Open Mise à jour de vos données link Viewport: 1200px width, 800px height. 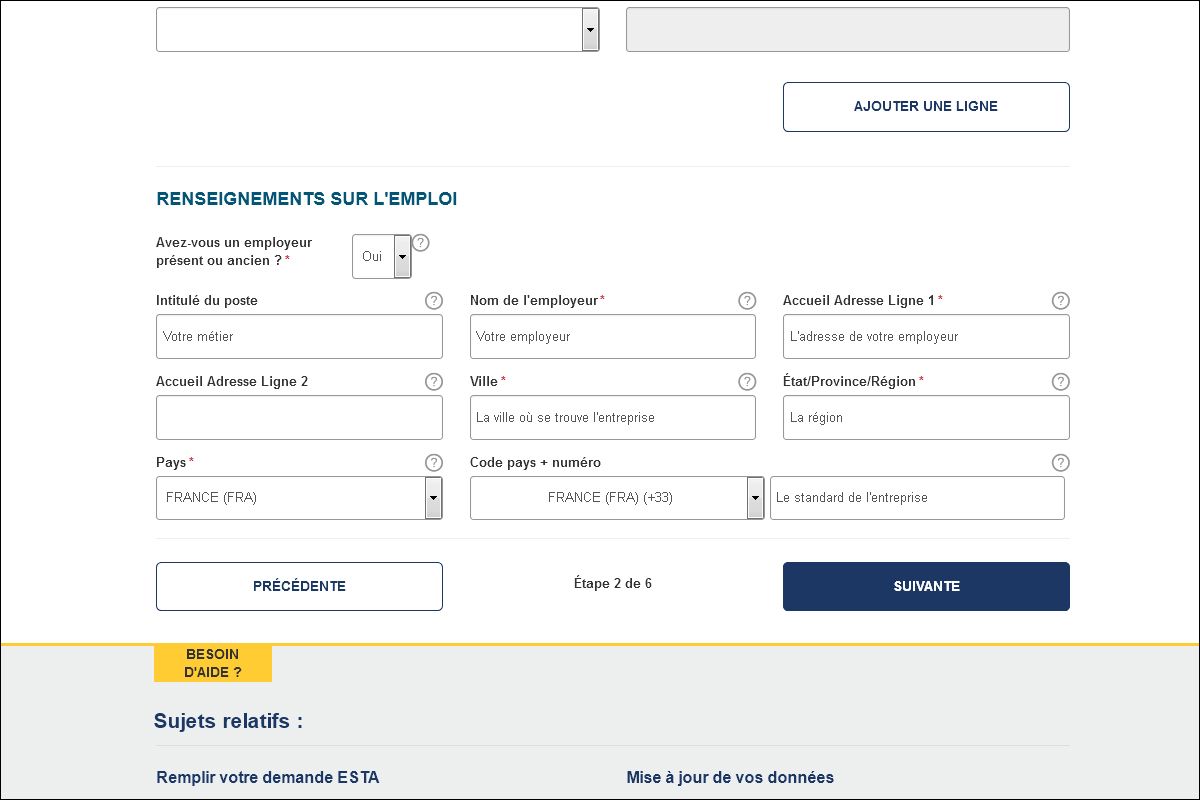tap(730, 778)
